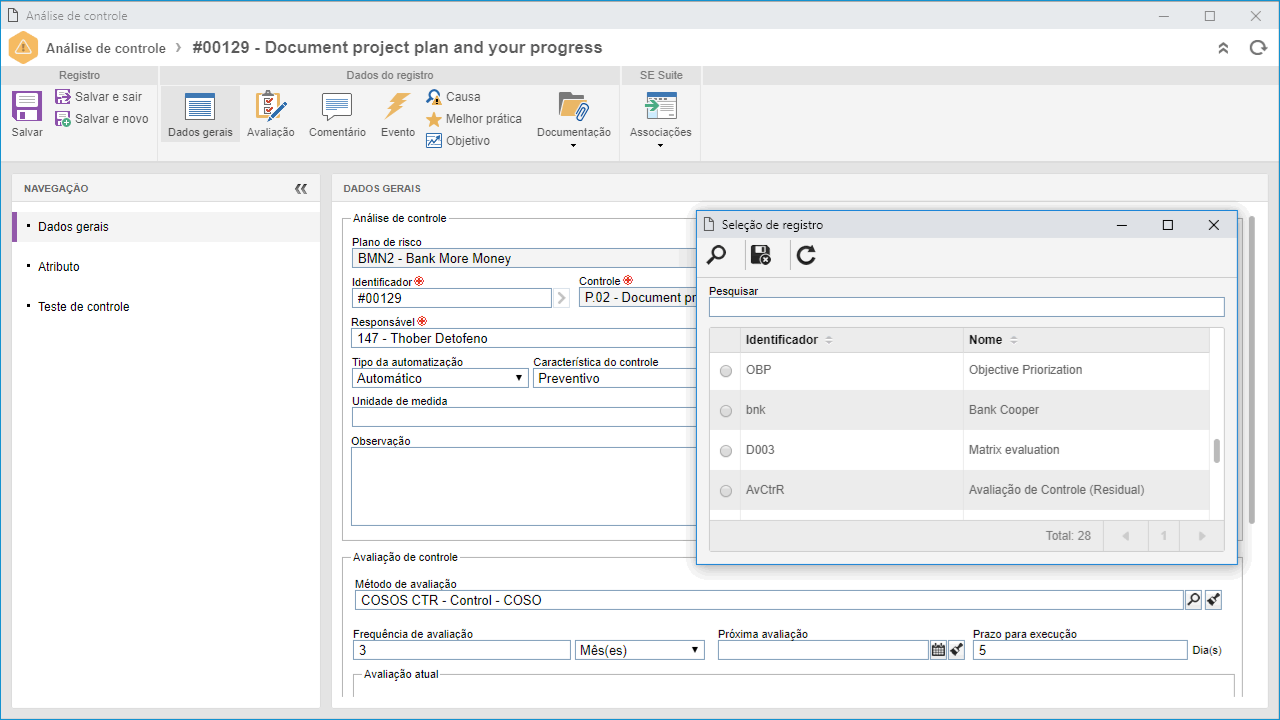This screenshot has height=720, width=1280.
Task: Click the Bank Cooper name cell
Action: (1087, 410)
